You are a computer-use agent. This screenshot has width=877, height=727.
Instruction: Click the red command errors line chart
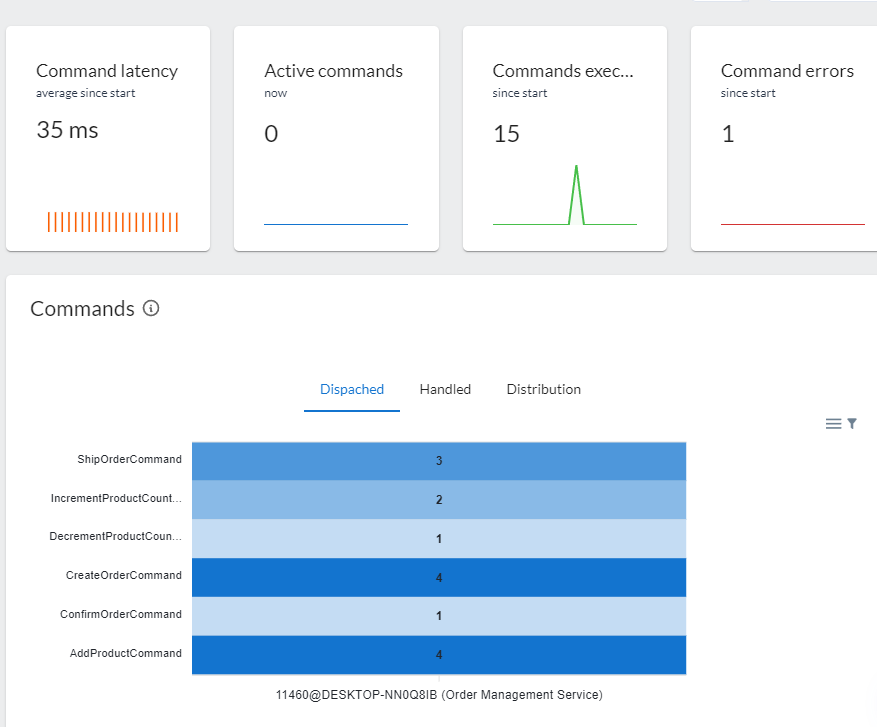coord(793,224)
